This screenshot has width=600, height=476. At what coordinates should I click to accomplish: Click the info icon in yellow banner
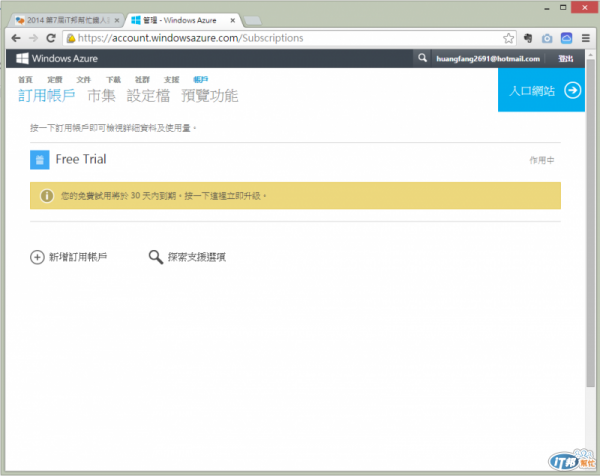(47, 196)
